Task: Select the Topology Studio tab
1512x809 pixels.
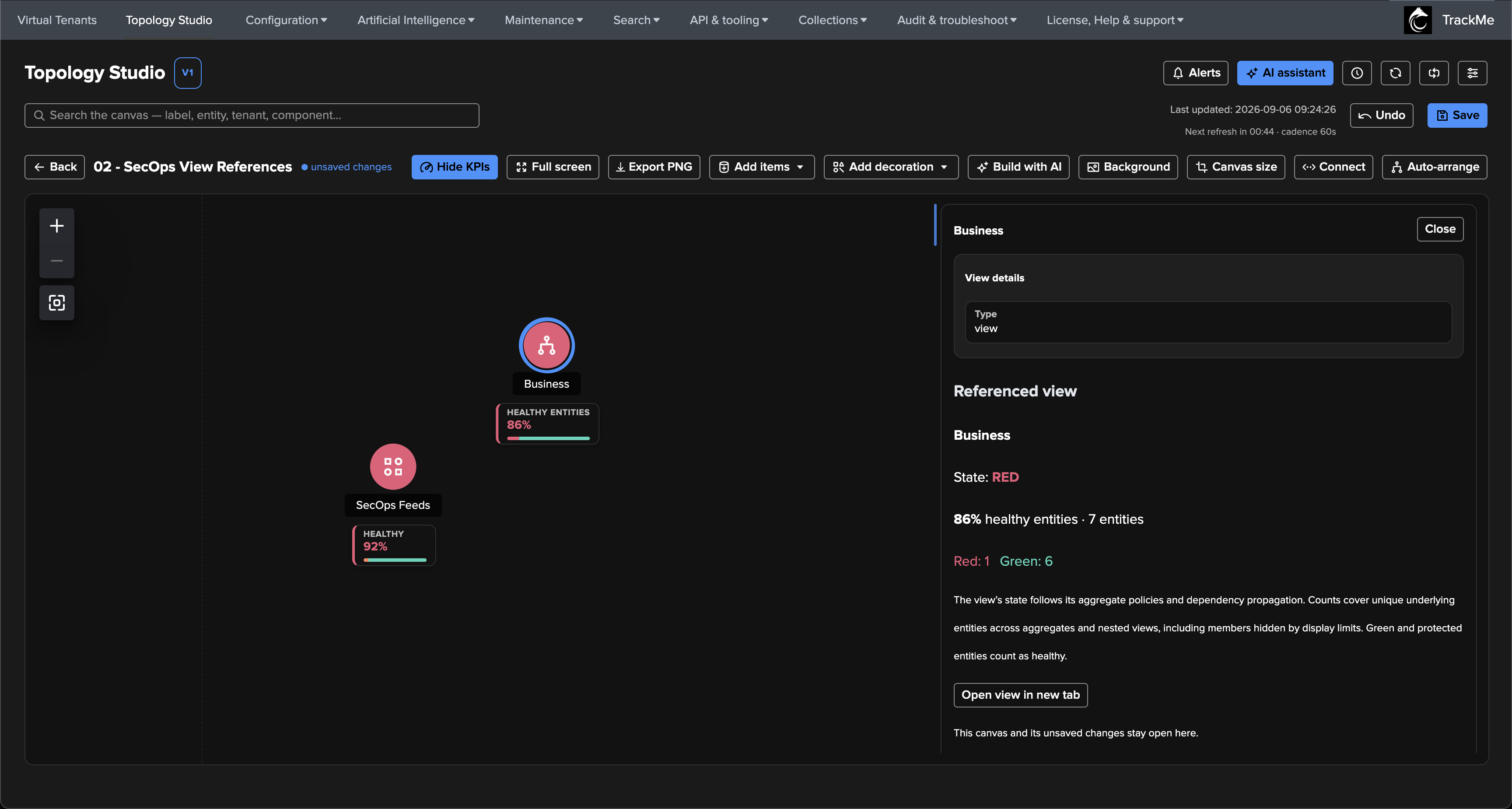Action: pyautogui.click(x=169, y=20)
